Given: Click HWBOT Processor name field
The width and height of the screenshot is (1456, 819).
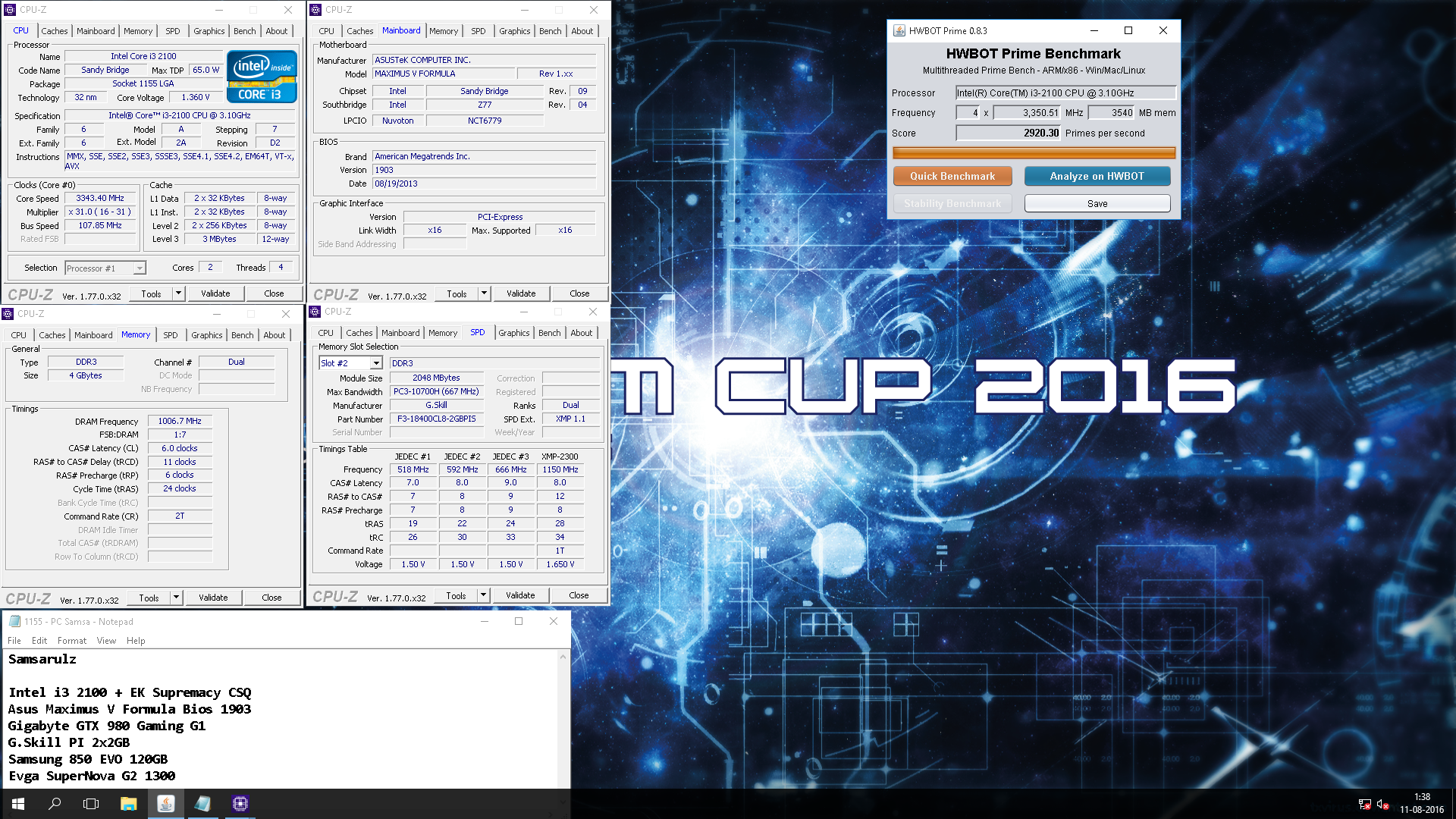Looking at the screenshot, I should point(1065,93).
